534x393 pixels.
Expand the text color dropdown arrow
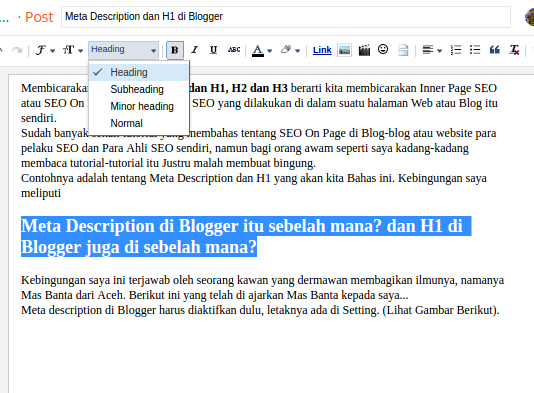[x=270, y=51]
